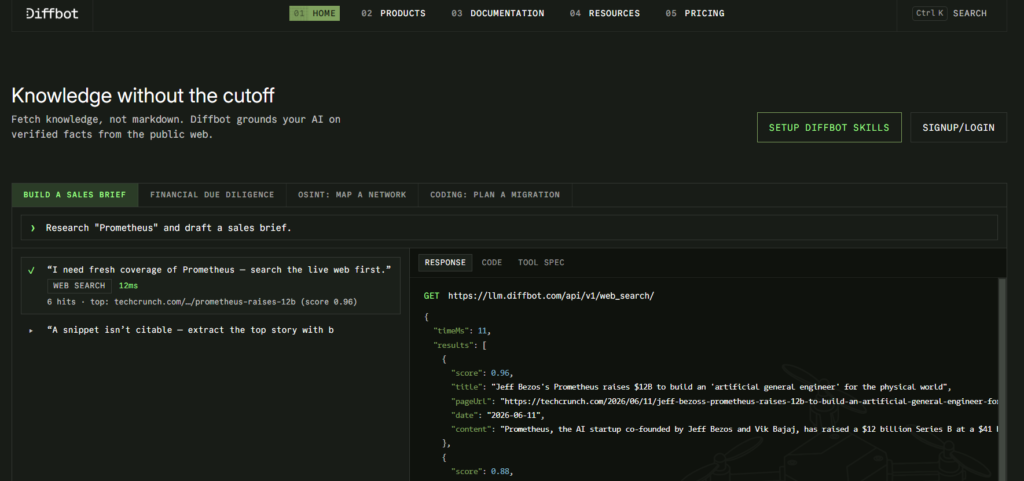
Task: Click the response panel vertical scrollbar
Action: [1002, 379]
